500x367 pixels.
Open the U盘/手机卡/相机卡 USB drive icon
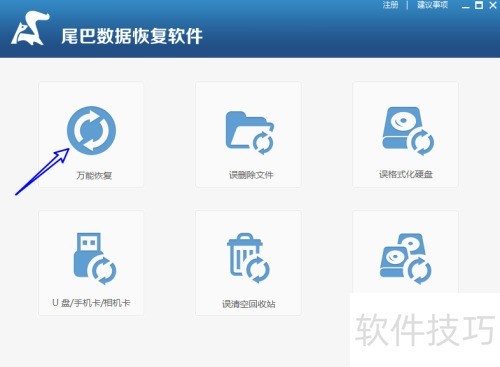95,258
